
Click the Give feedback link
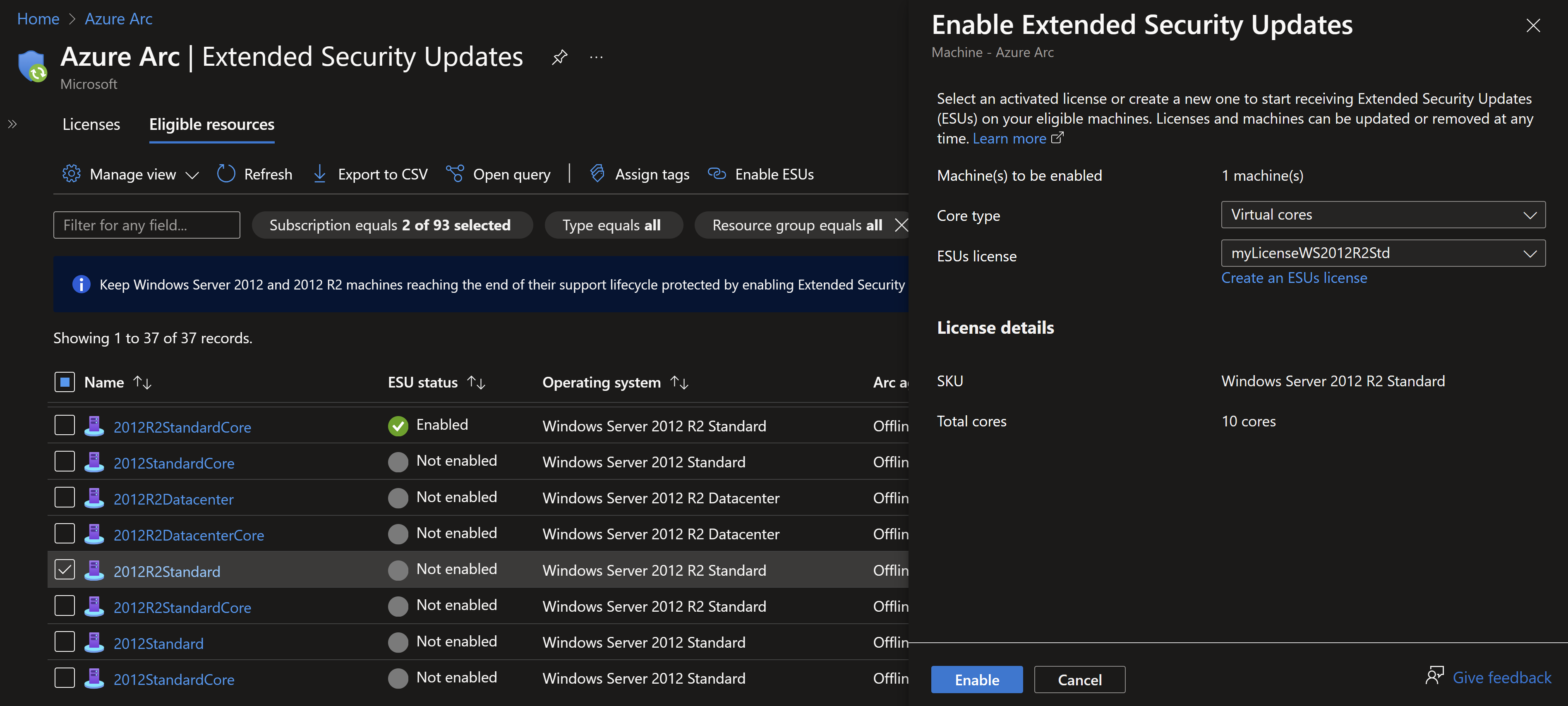click(x=1502, y=677)
